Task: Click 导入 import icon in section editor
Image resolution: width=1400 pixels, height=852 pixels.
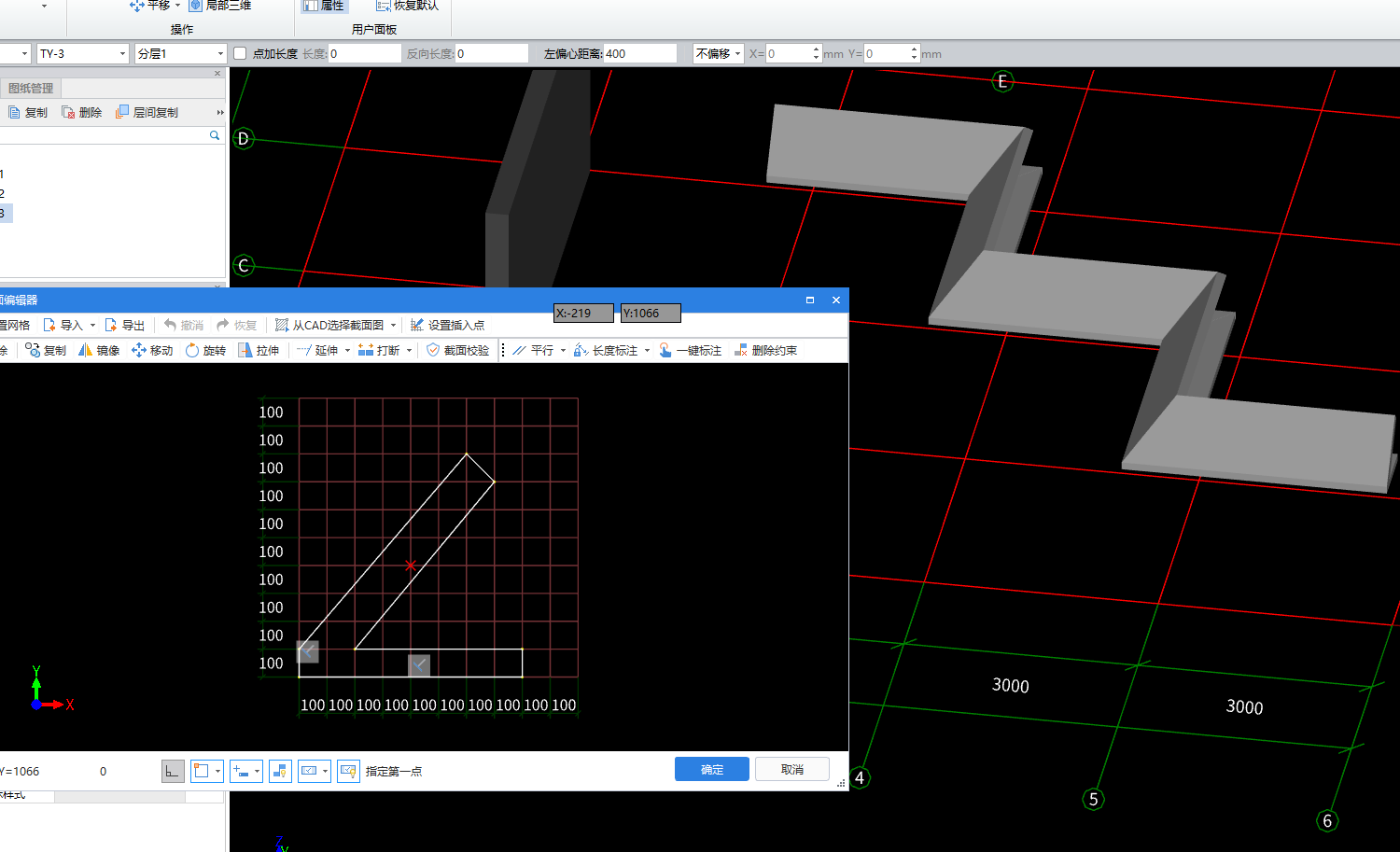Action: (49, 325)
